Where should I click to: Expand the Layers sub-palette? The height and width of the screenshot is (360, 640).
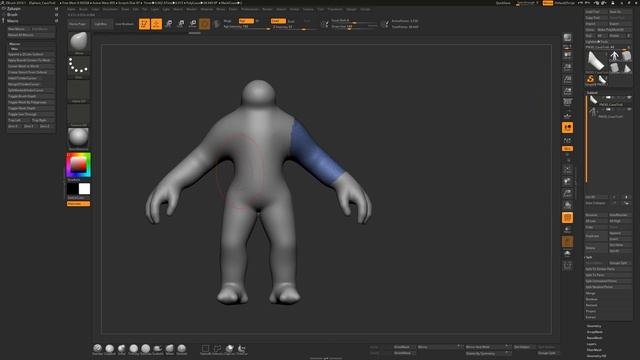(591, 344)
